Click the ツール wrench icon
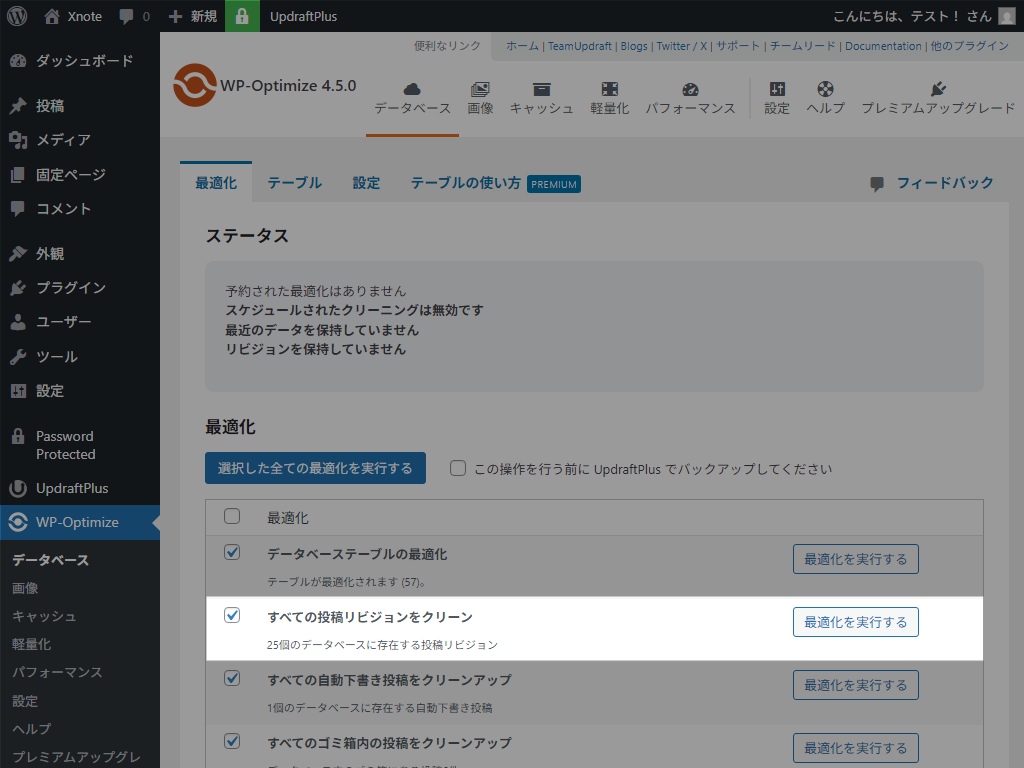The width and height of the screenshot is (1024, 768). 18,357
